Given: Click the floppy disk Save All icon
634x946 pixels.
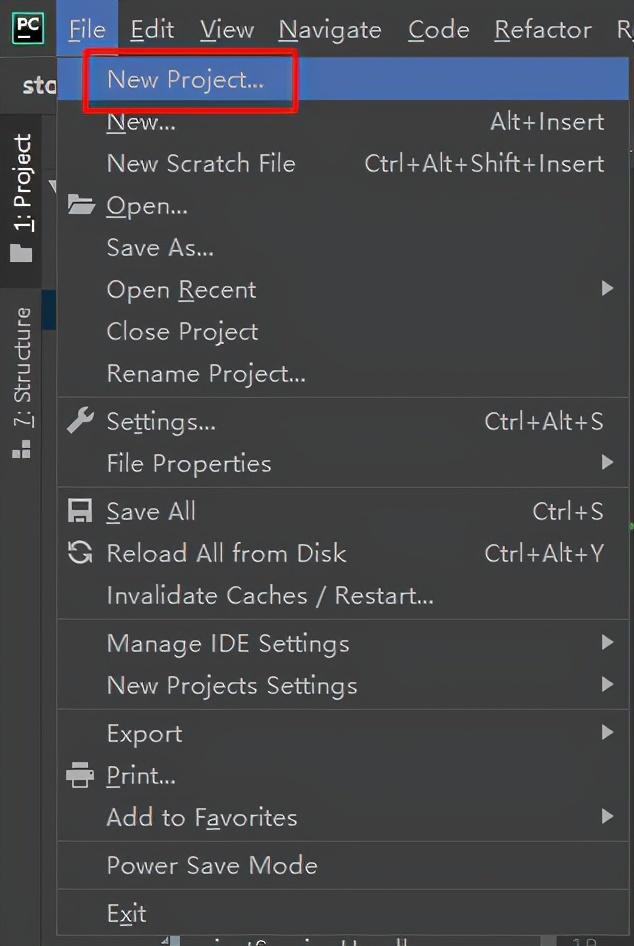Looking at the screenshot, I should 80,511.
